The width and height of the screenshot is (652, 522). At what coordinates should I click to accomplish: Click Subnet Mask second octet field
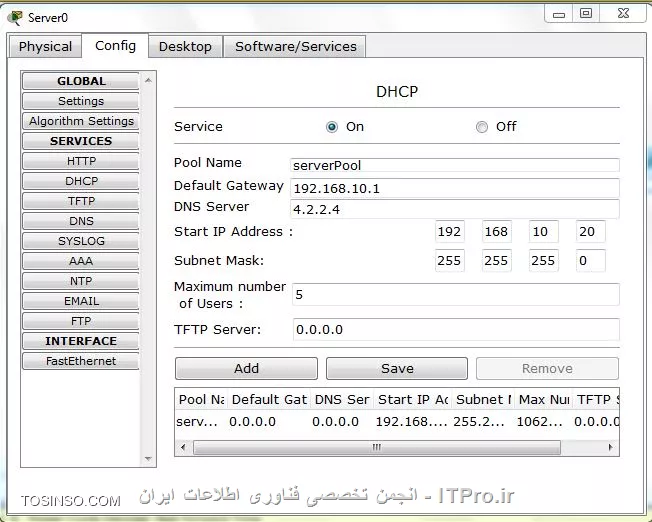(x=496, y=260)
